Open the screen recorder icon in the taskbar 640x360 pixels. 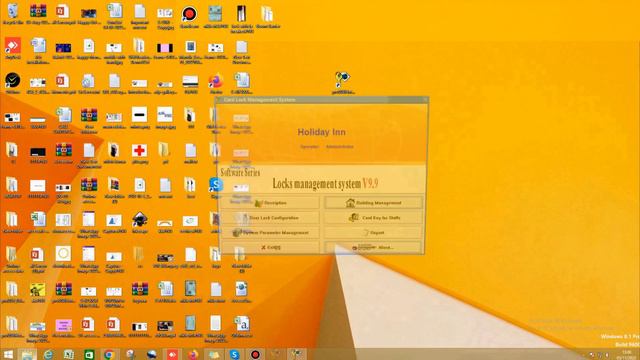coord(255,354)
